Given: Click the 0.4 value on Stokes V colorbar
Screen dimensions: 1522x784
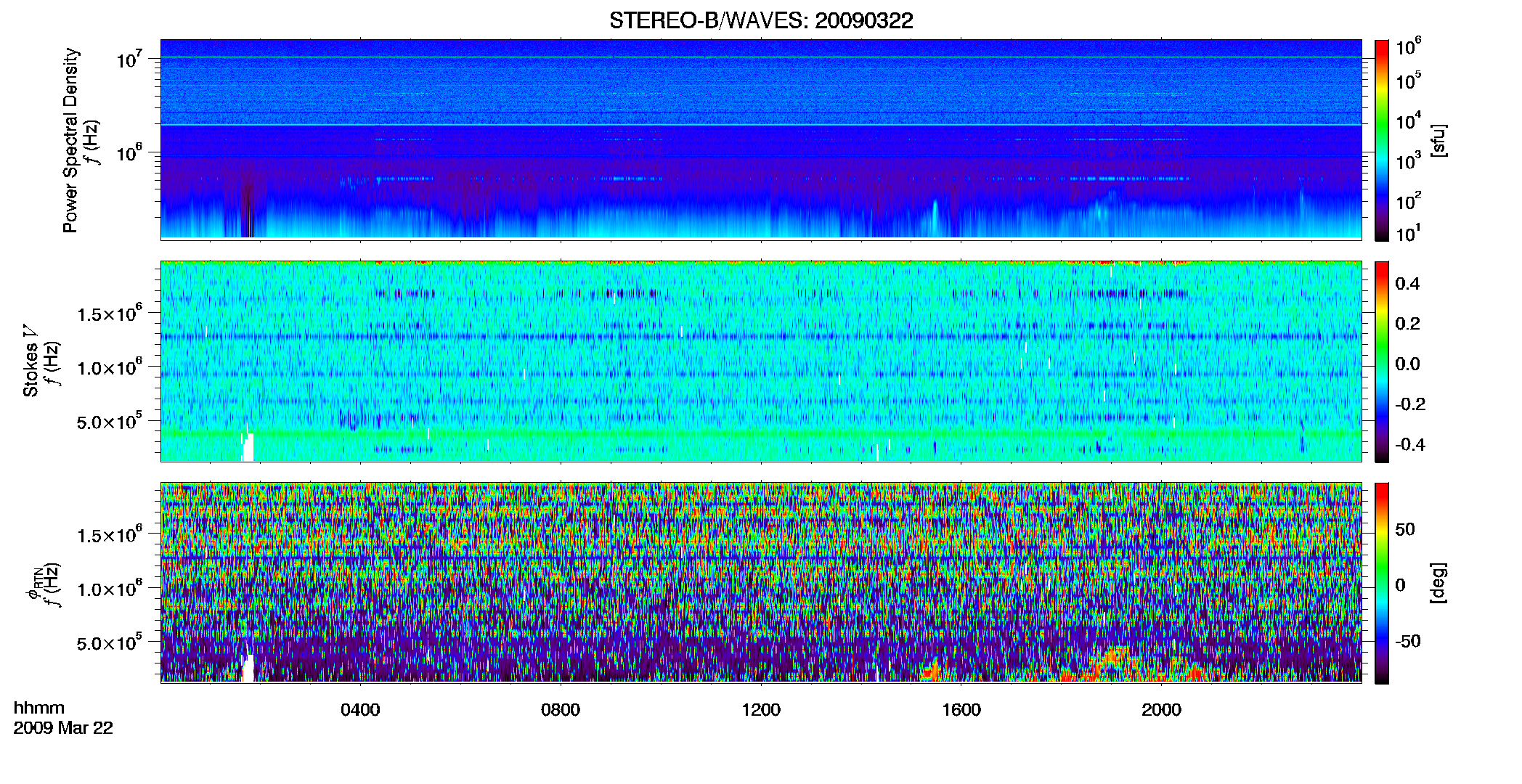Looking at the screenshot, I should (x=1407, y=284).
